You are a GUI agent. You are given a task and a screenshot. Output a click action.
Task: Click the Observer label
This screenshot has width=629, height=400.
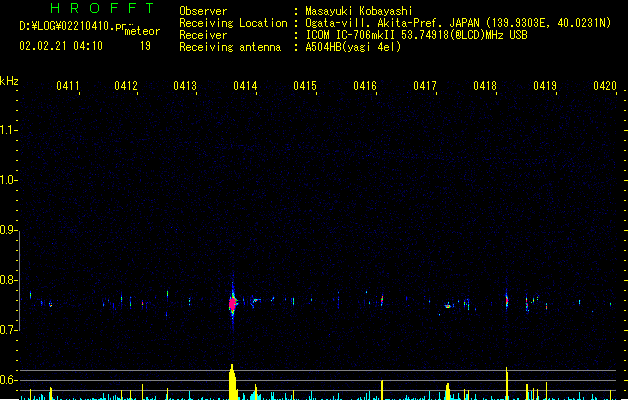[203, 11]
